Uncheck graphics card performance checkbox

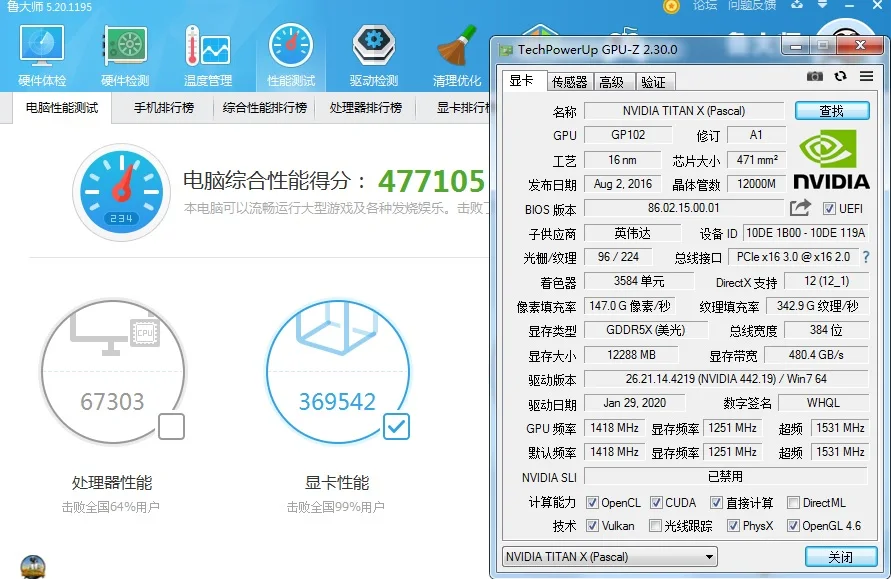396,427
